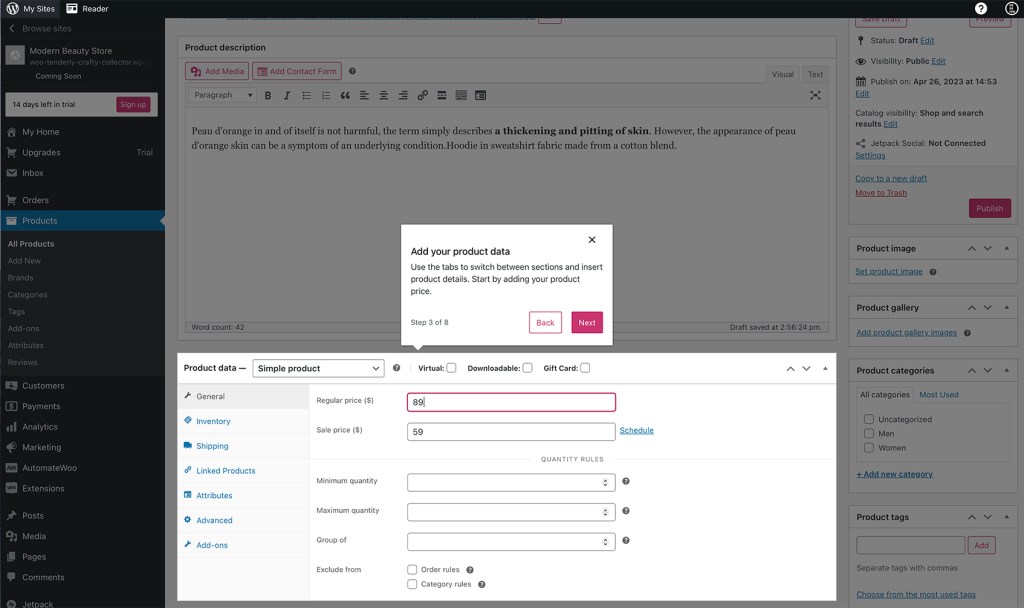Click the Sign up trial button
Viewport: 1024px width, 608px height.
[133, 104]
